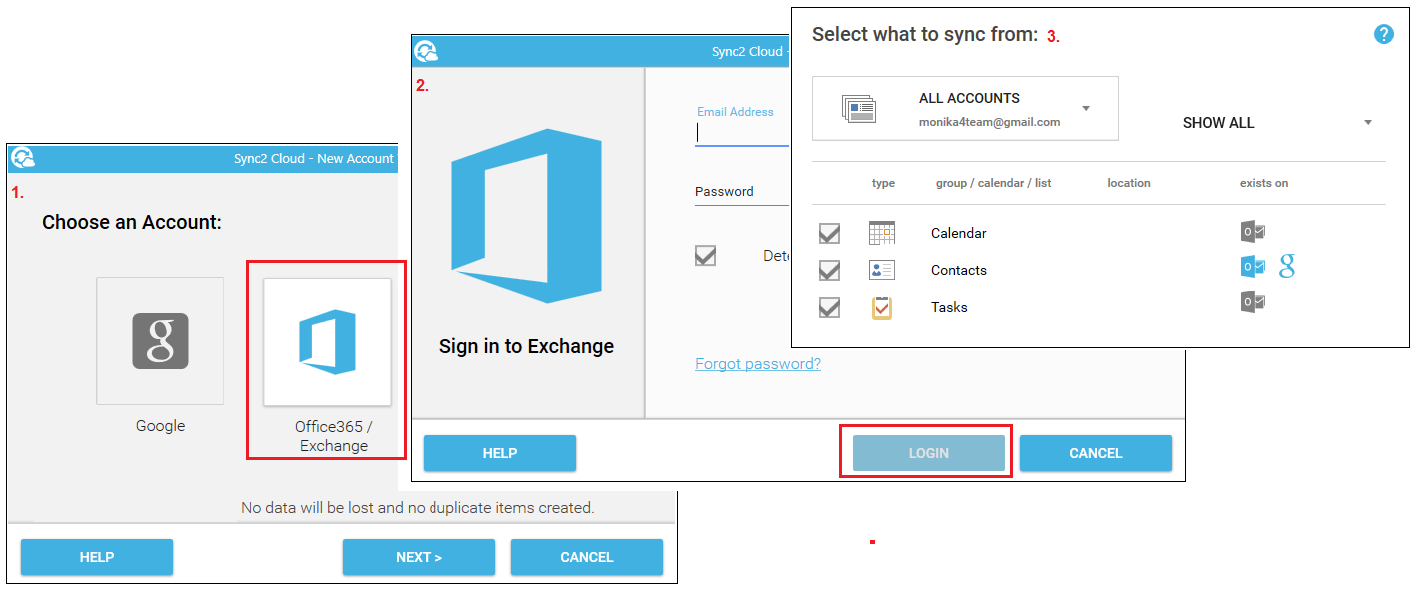The width and height of the screenshot is (1417, 590).
Task: Click the blue Outlook icon in Contacts row
Action: pos(1253,267)
